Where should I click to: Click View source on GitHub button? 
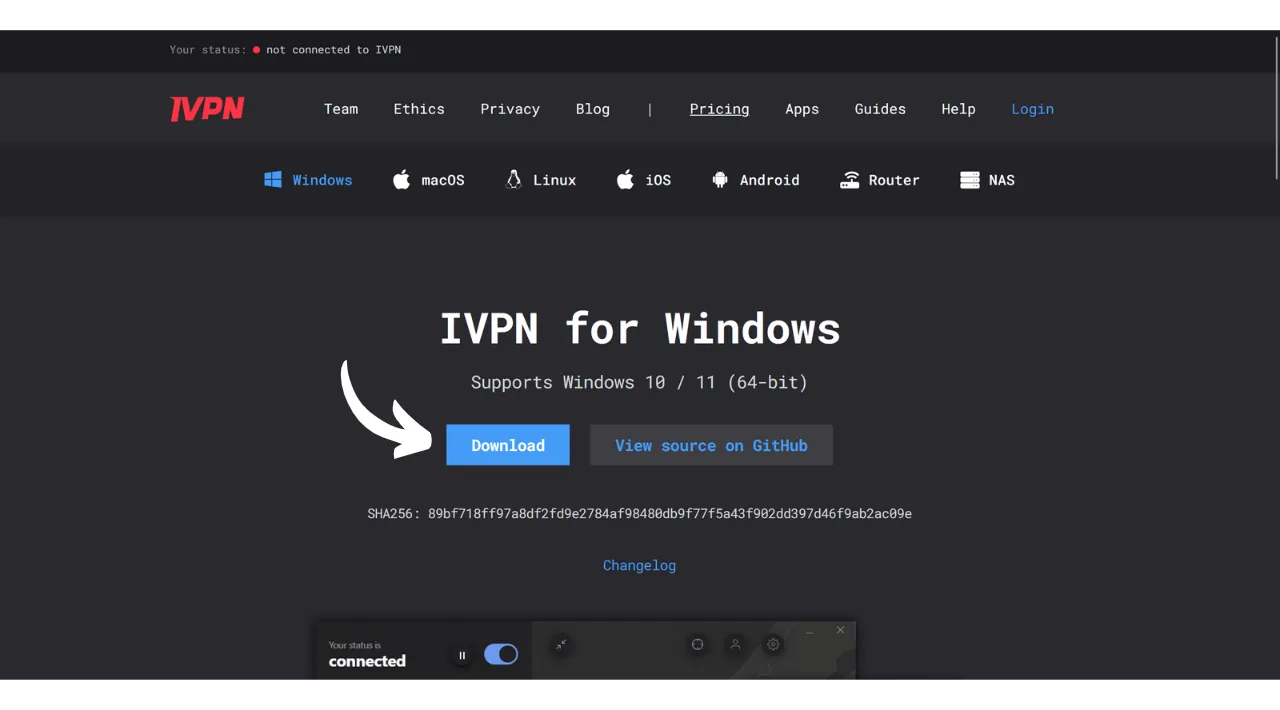pyautogui.click(x=711, y=445)
